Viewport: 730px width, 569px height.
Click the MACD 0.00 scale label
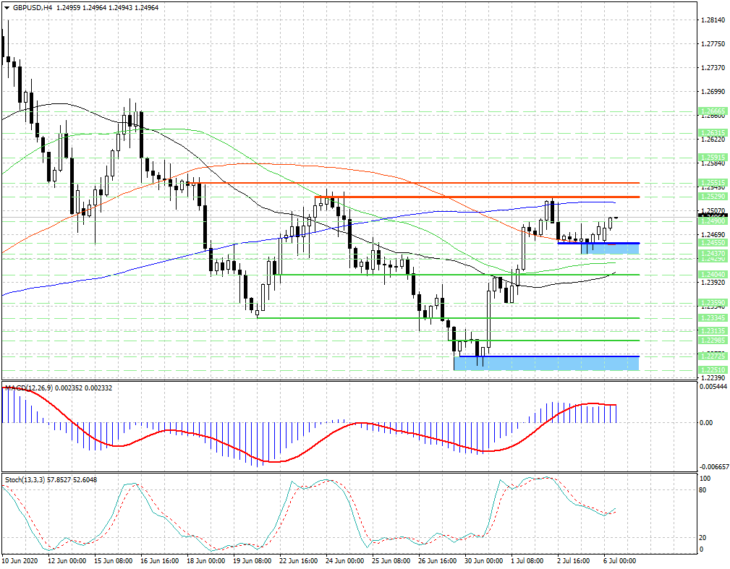pos(706,423)
